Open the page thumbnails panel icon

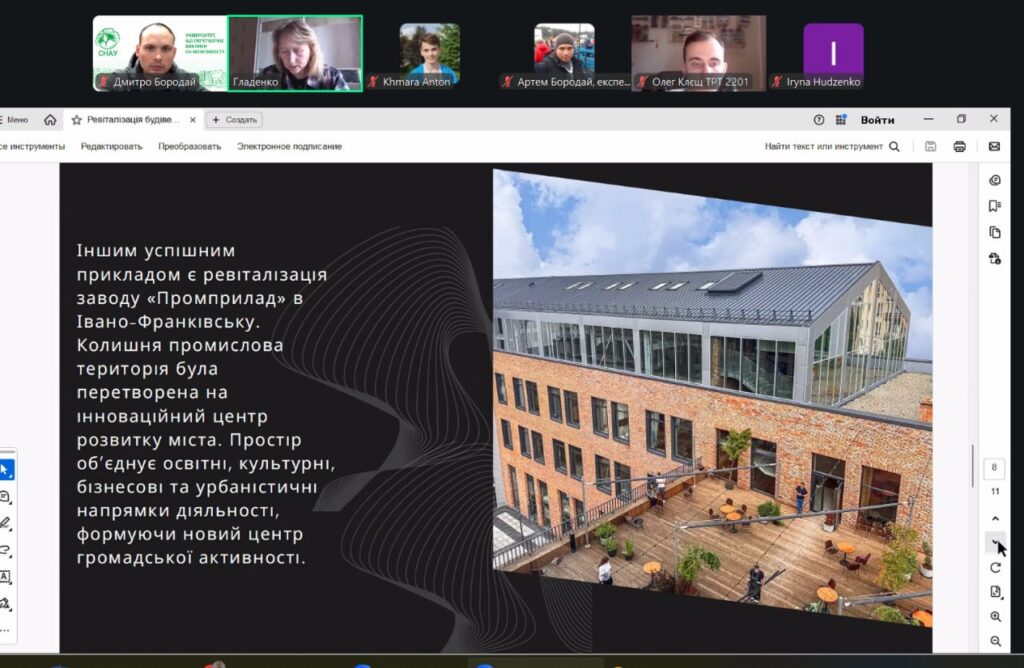[x=994, y=232]
